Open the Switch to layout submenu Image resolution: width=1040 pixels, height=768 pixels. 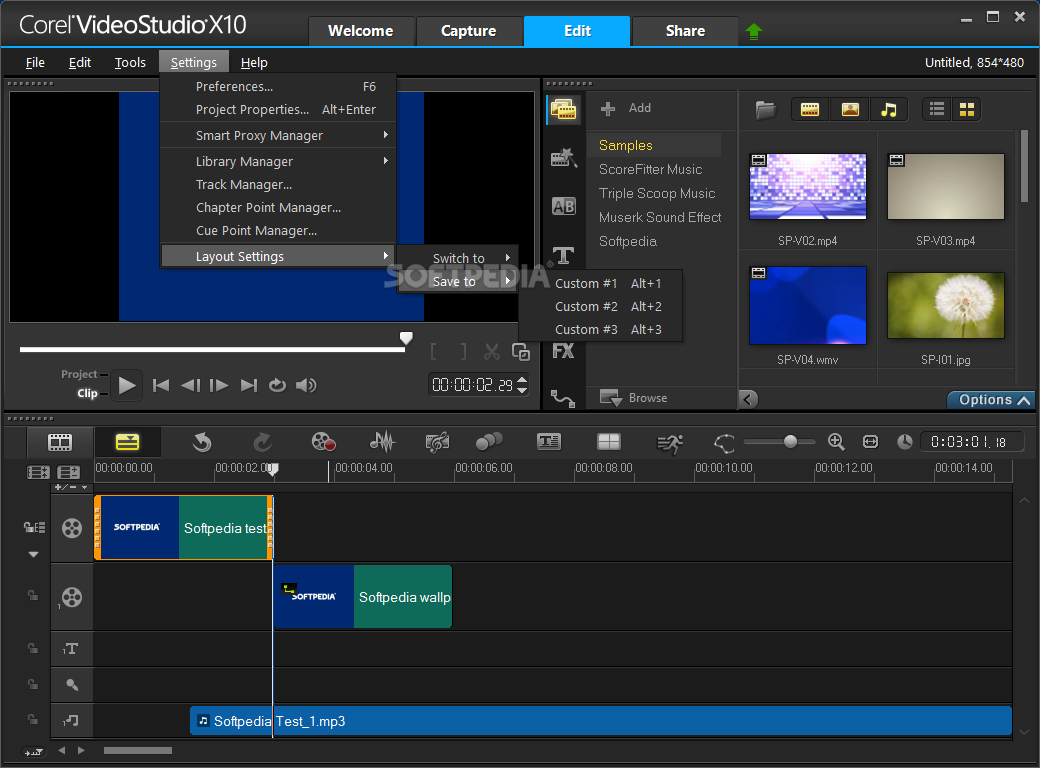click(458, 258)
